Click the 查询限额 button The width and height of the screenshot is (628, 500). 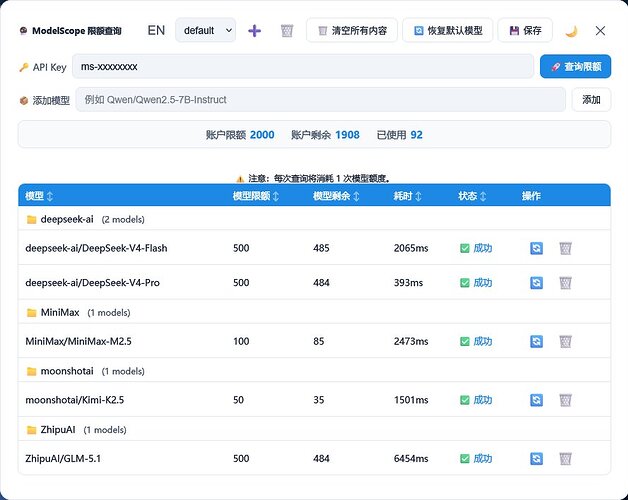click(576, 67)
